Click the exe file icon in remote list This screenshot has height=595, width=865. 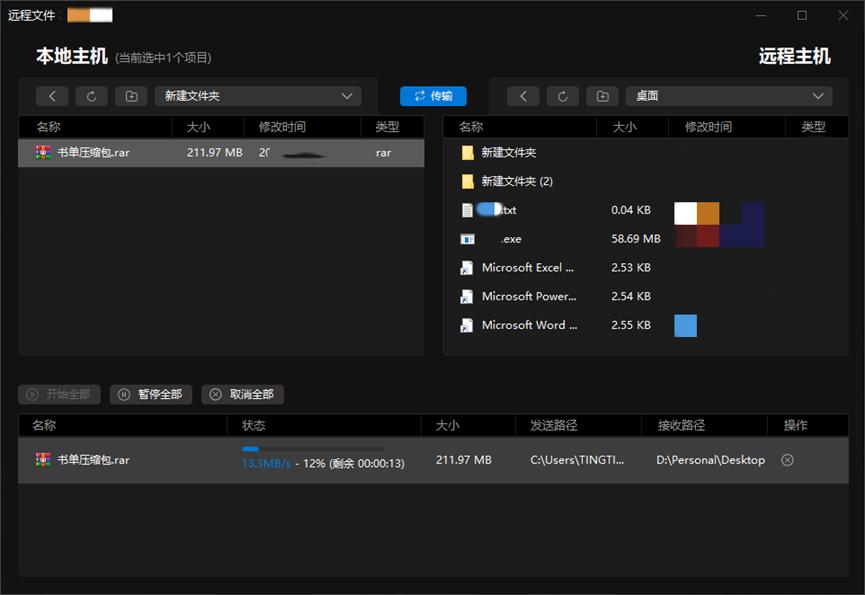(466, 239)
